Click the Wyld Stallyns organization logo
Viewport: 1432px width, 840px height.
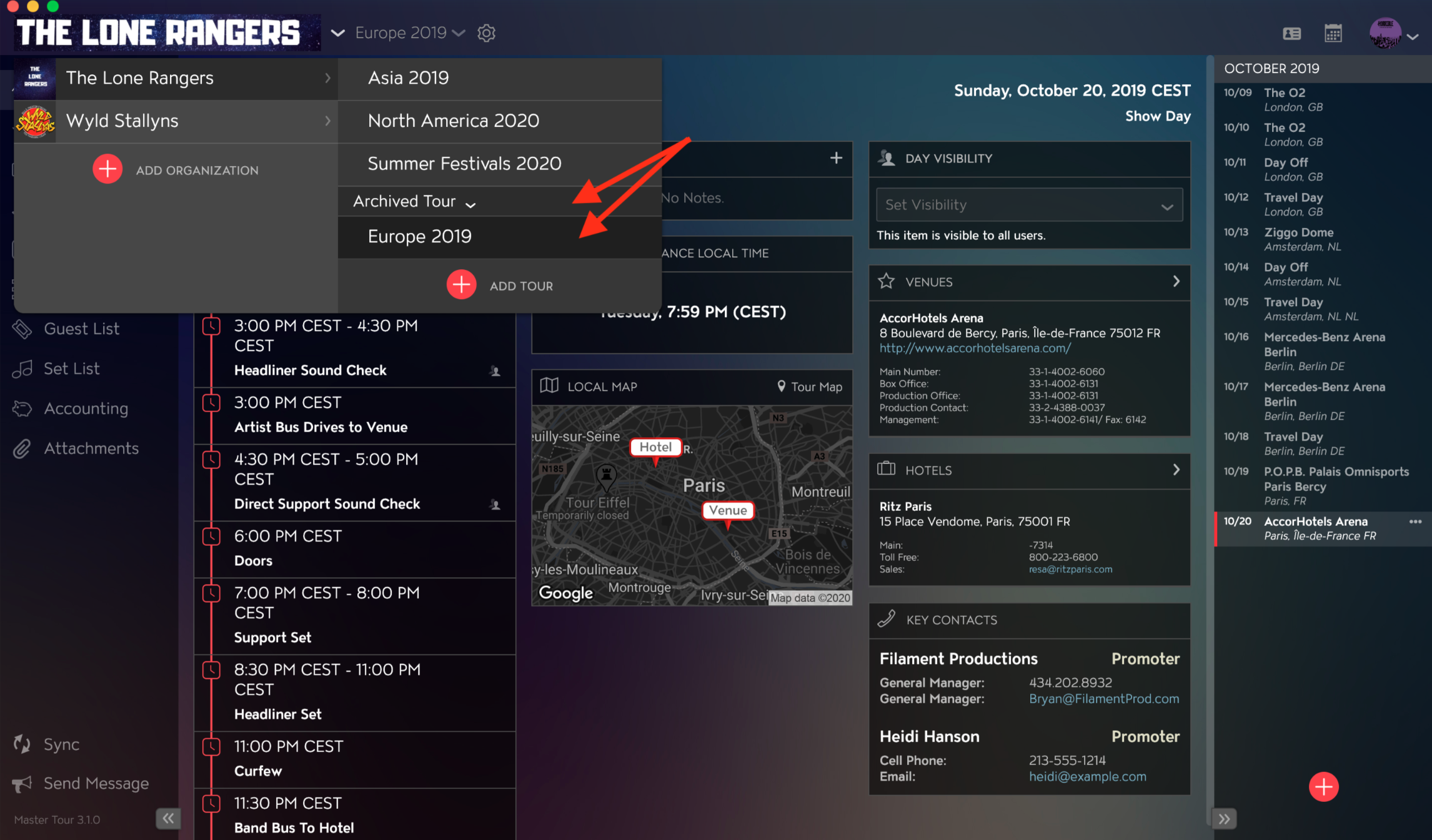point(35,121)
